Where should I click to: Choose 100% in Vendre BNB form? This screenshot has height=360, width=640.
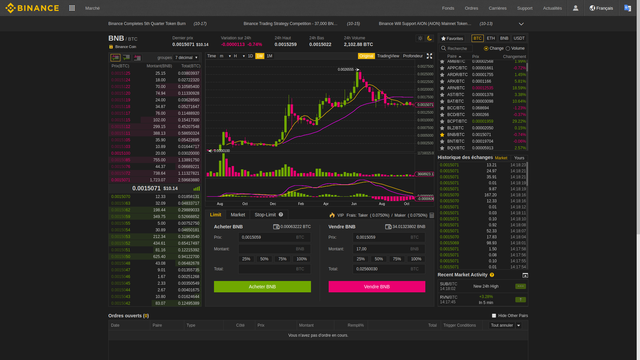coord(416,259)
